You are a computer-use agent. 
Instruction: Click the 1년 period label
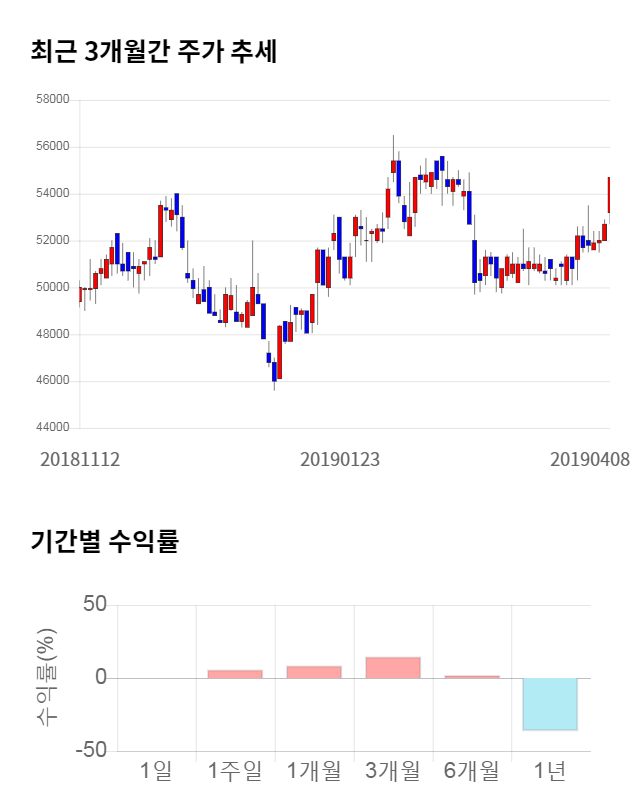point(550,771)
